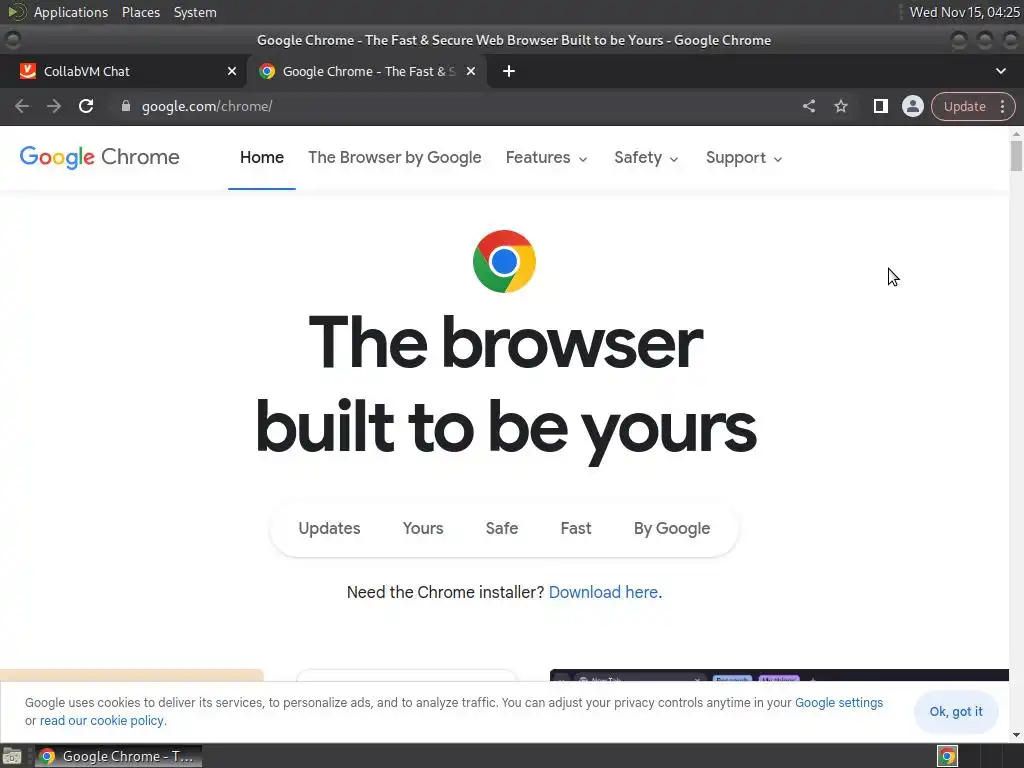This screenshot has width=1024, height=768.
Task: Open the Google settings link
Action: [x=839, y=703]
